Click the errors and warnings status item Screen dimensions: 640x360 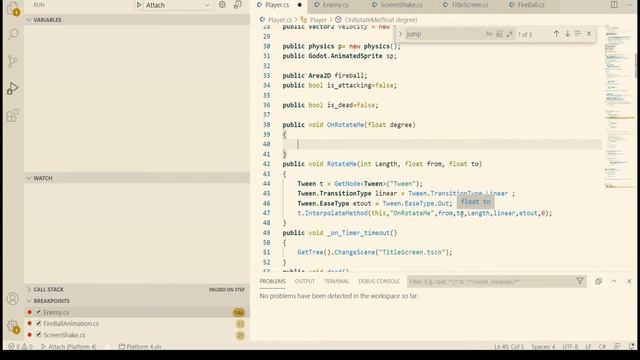[x=20, y=347]
